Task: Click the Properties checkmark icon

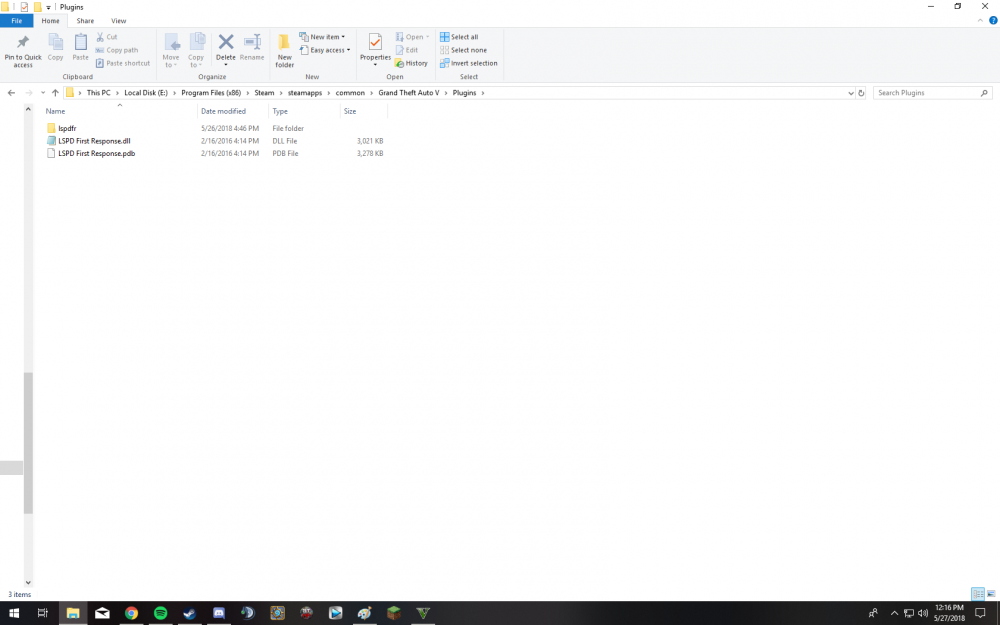Action: click(375, 42)
